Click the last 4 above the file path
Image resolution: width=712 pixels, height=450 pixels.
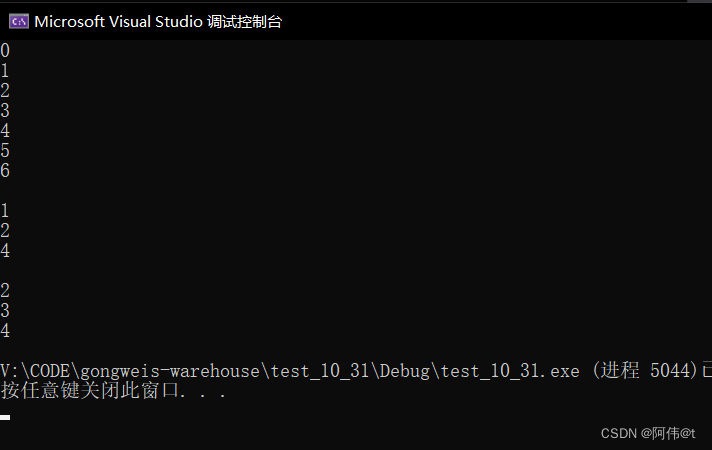pos(5,330)
